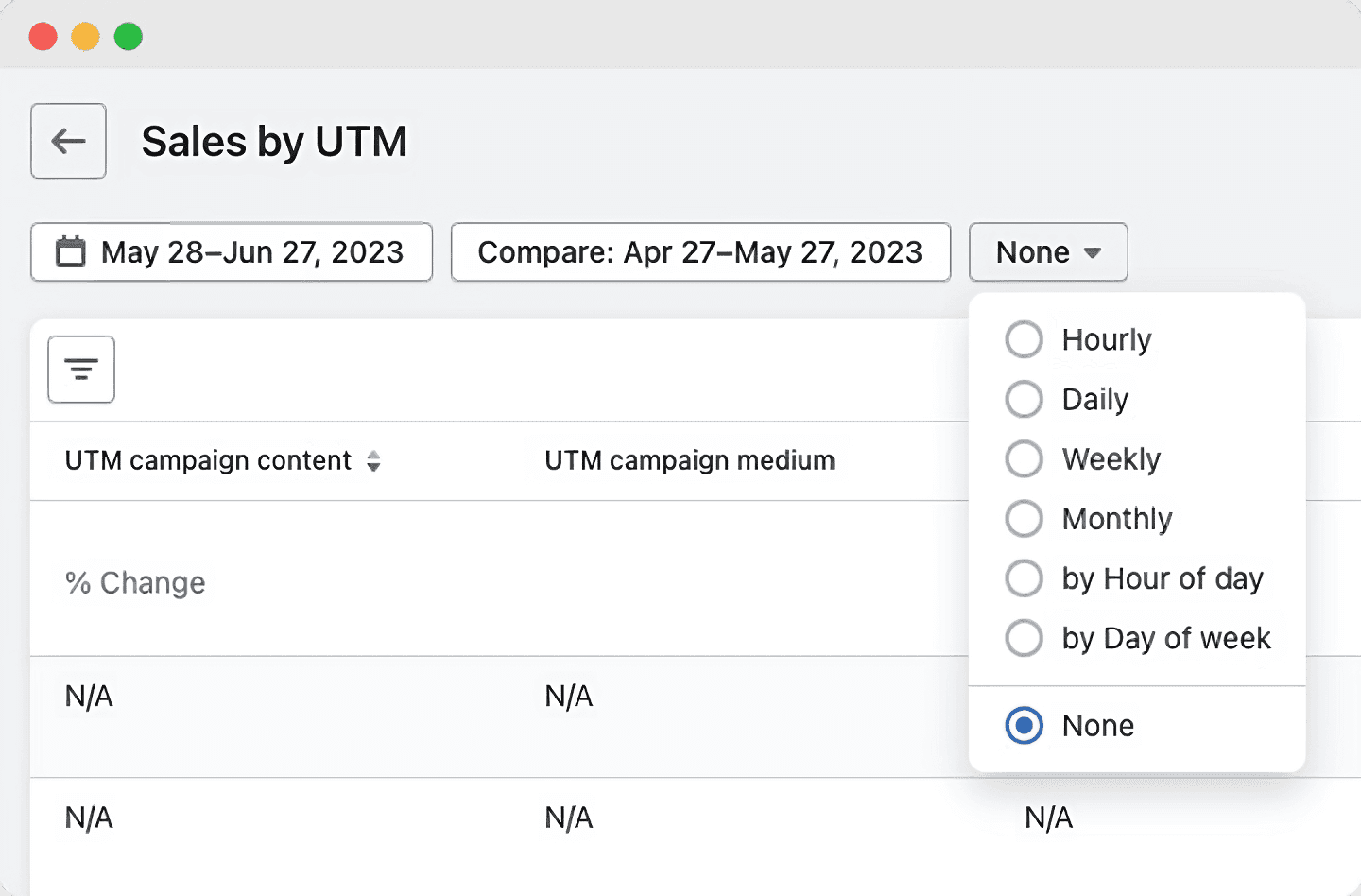The height and width of the screenshot is (896, 1361).
Task: Sort by UTM campaign content arrows
Action: click(373, 461)
